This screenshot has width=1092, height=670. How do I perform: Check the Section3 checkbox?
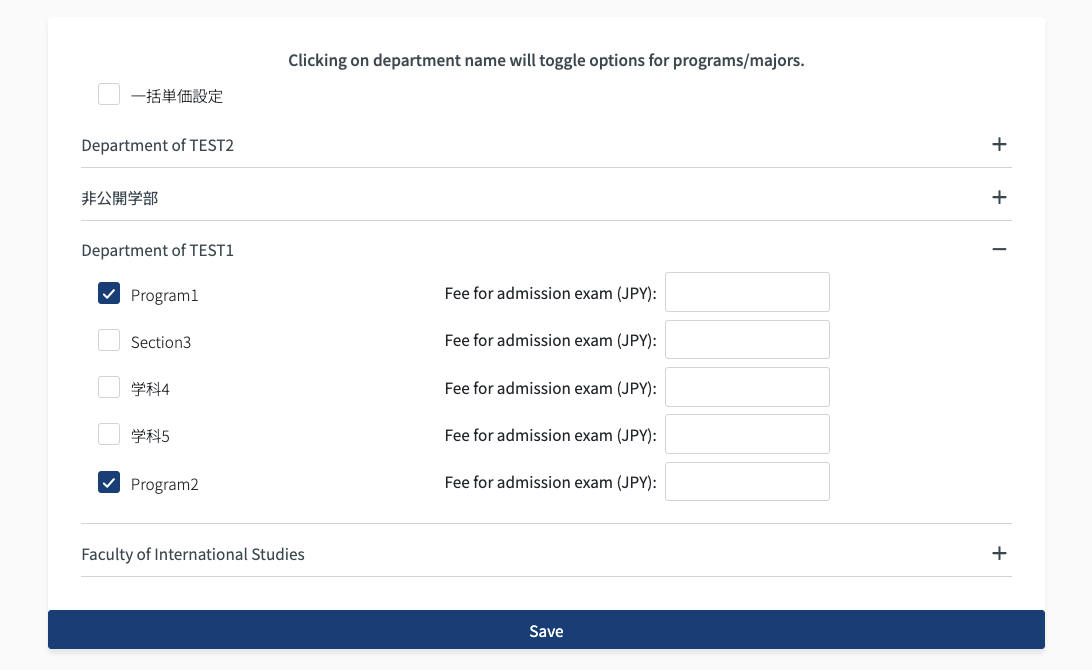pos(109,340)
